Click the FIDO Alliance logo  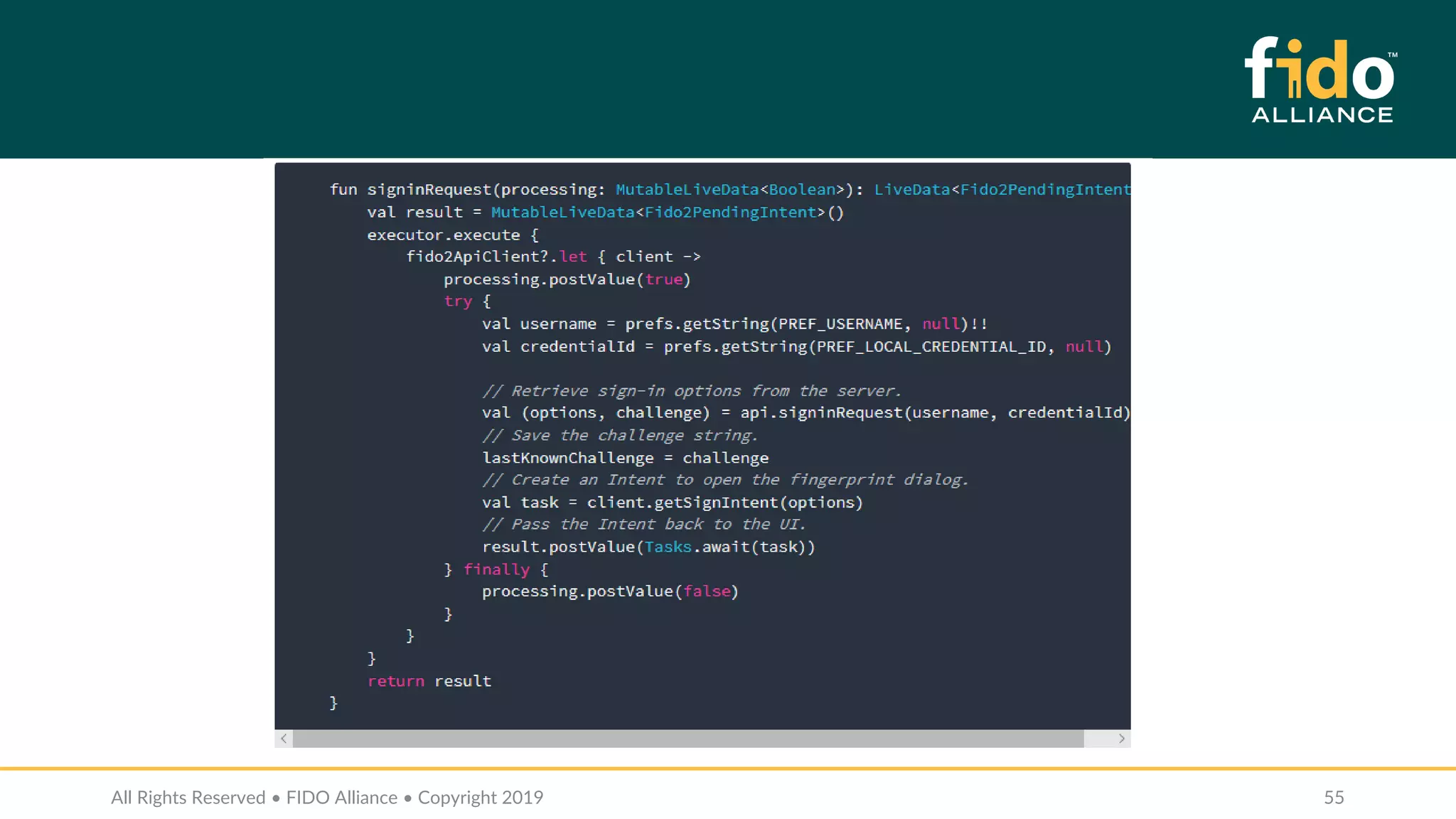point(1321,80)
